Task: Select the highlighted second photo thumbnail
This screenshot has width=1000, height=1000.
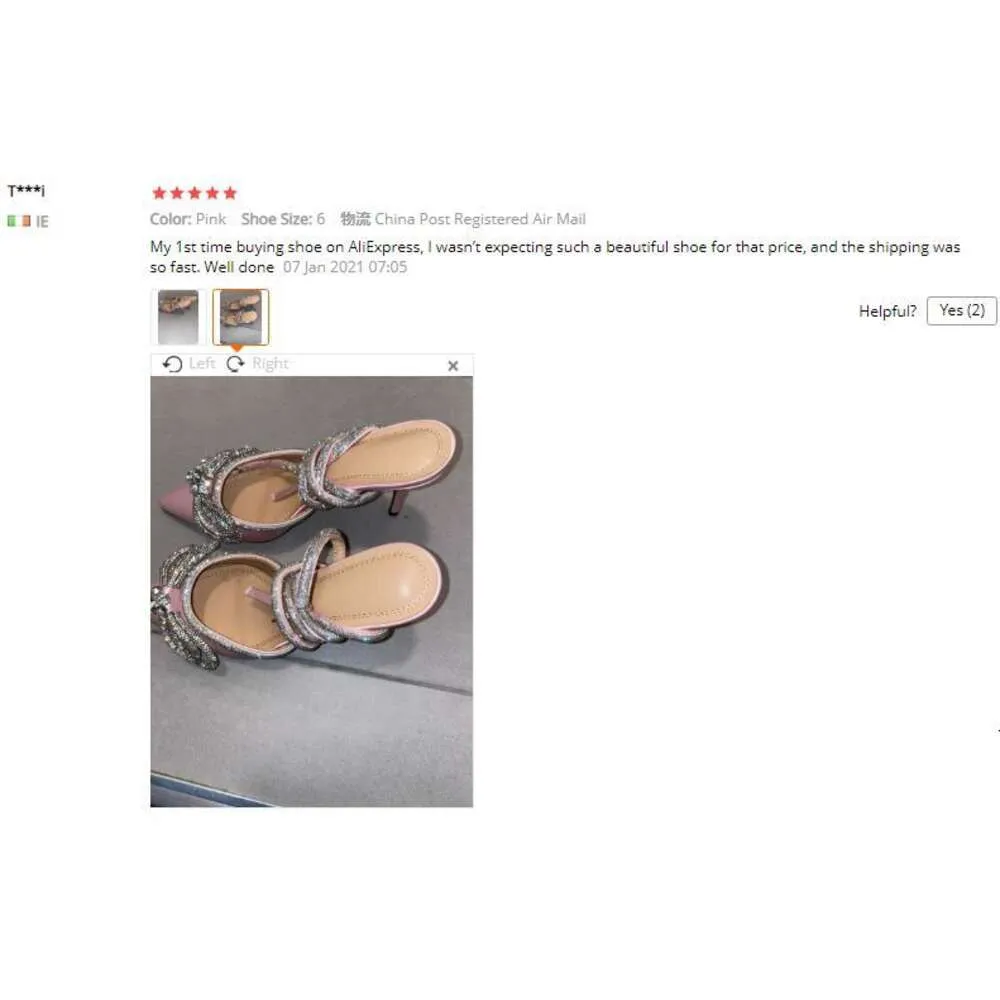Action: click(240, 317)
